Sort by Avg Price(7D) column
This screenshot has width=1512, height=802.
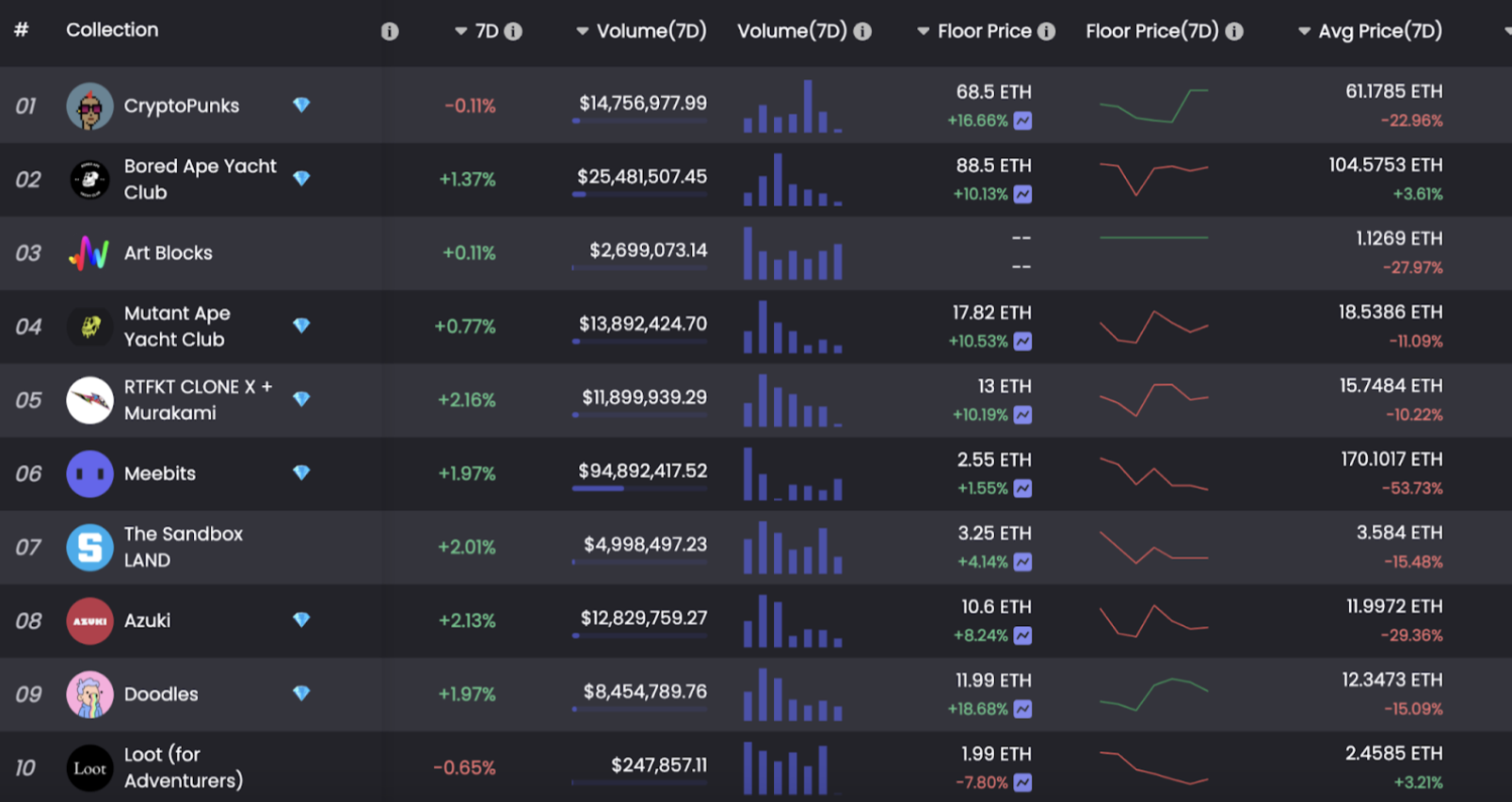1370,31
